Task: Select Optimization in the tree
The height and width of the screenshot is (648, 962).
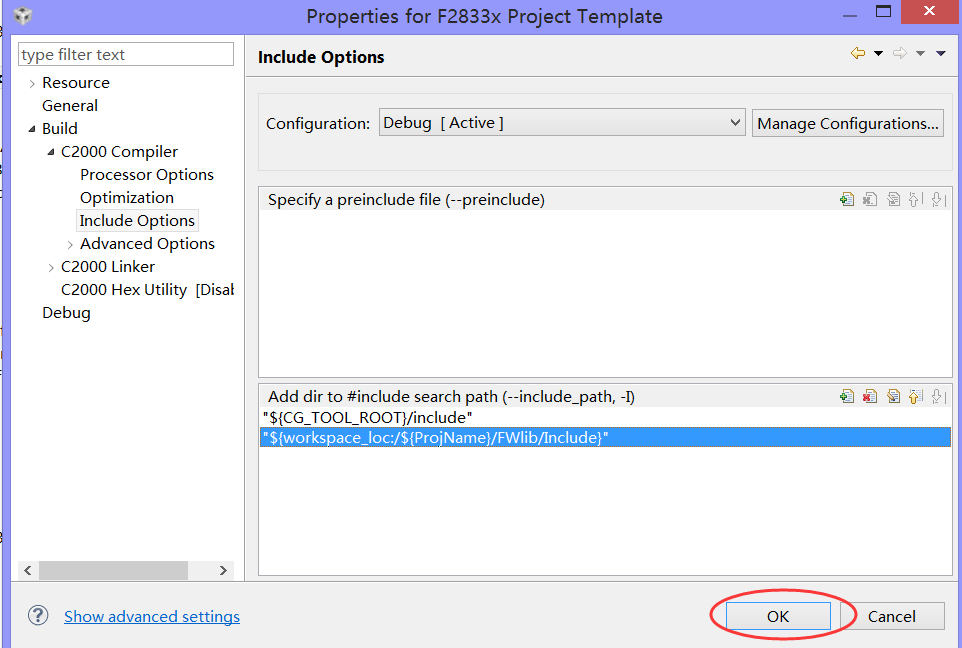Action: [x=127, y=198]
